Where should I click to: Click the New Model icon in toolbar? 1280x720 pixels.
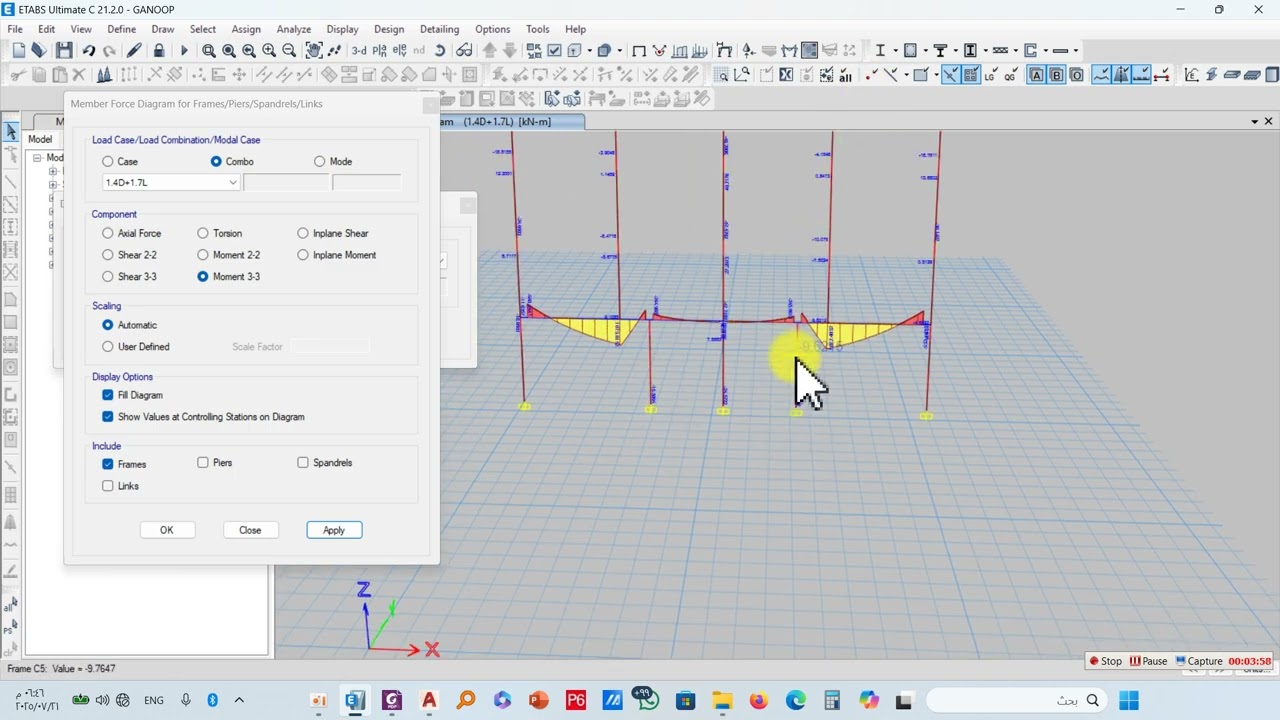[18, 50]
